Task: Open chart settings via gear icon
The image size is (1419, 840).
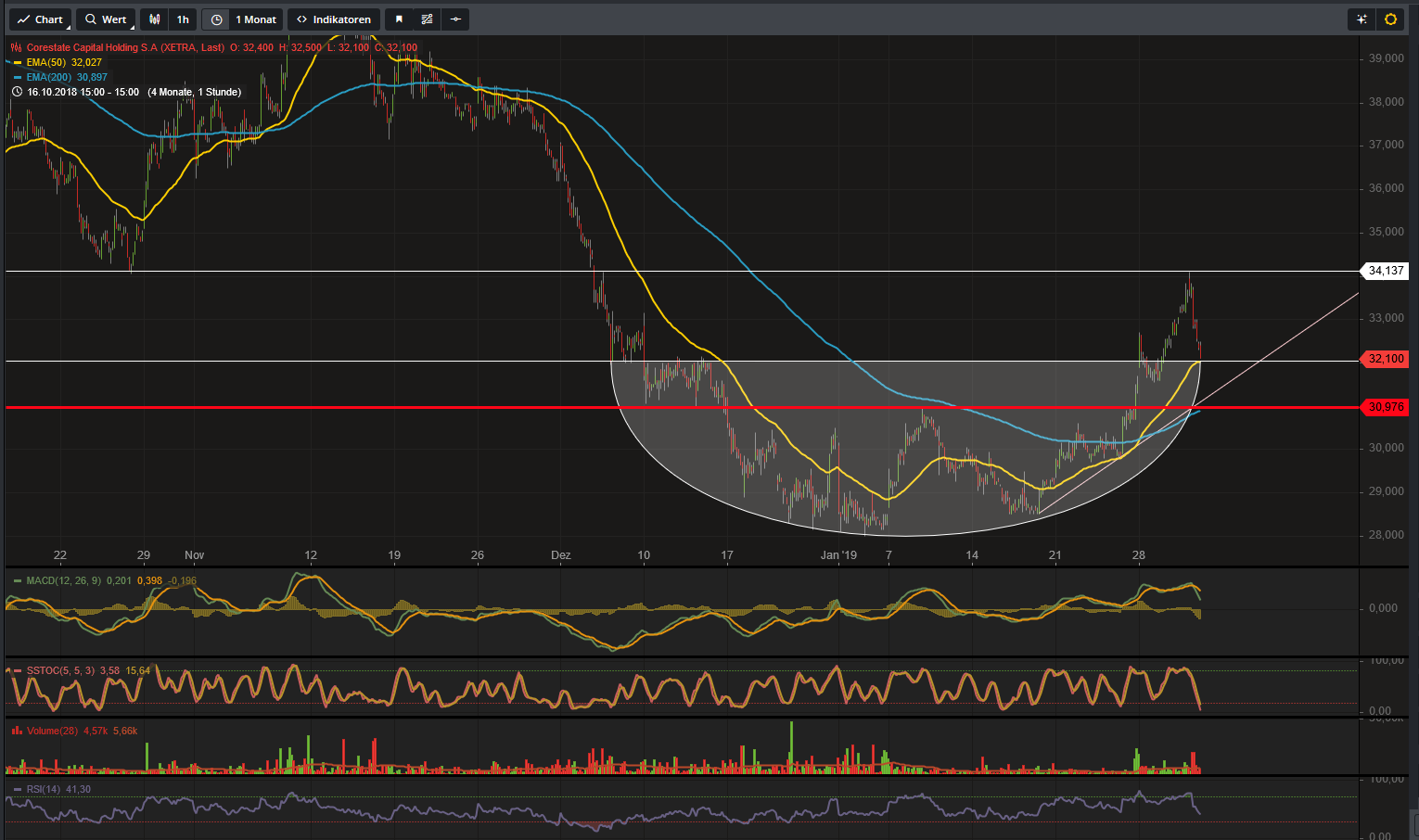Action: [1389, 19]
